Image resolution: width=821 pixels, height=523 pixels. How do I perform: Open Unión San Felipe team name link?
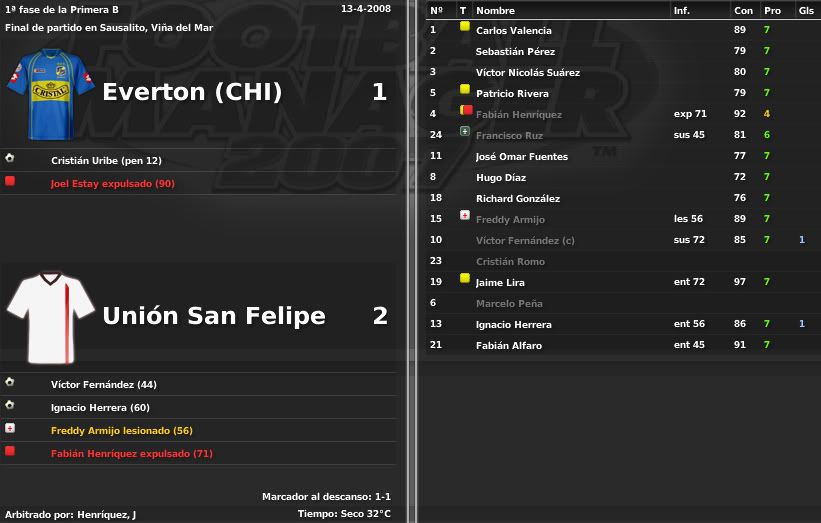pos(214,316)
